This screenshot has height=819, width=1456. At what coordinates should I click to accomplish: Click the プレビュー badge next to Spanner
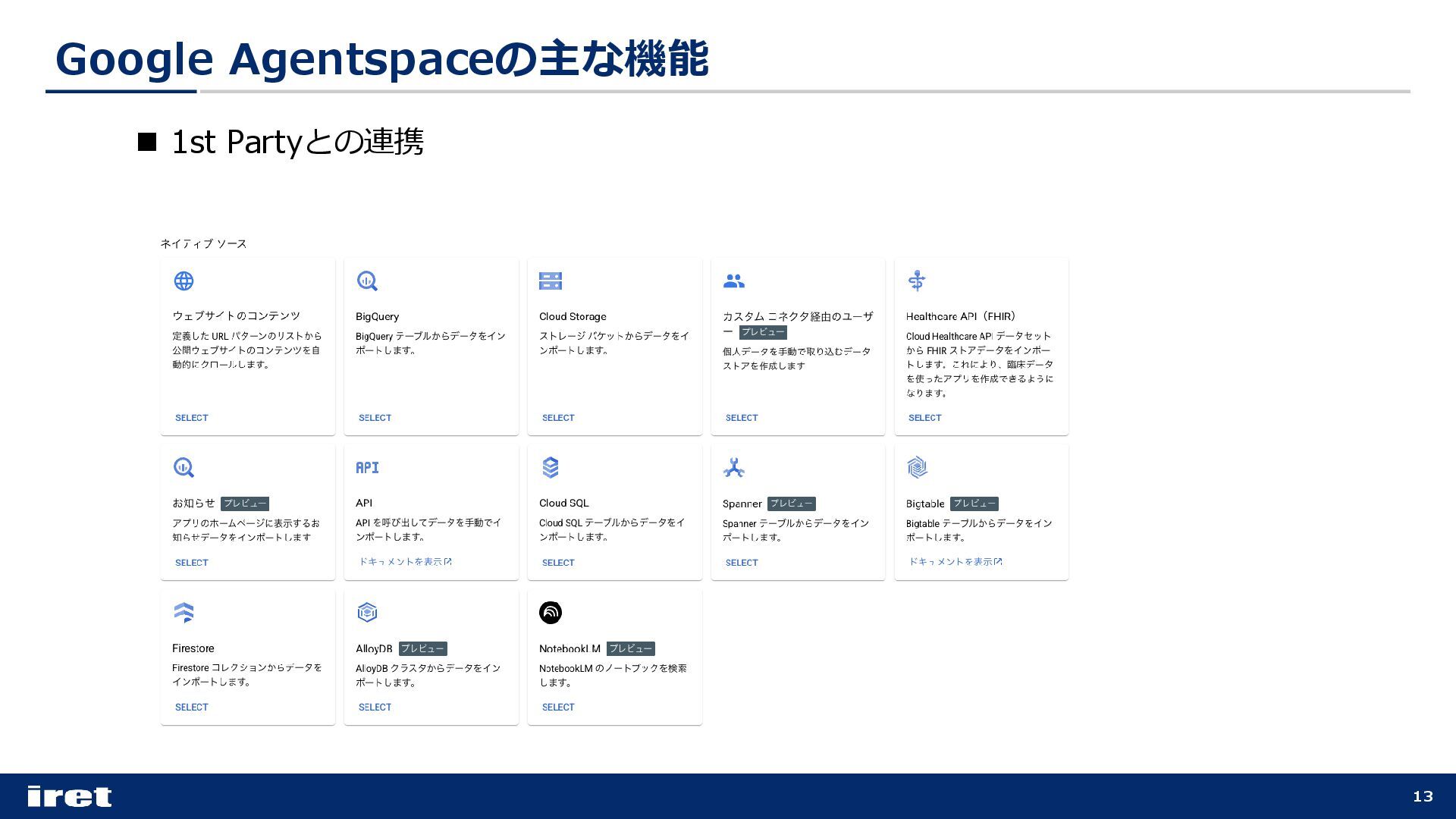[791, 504]
